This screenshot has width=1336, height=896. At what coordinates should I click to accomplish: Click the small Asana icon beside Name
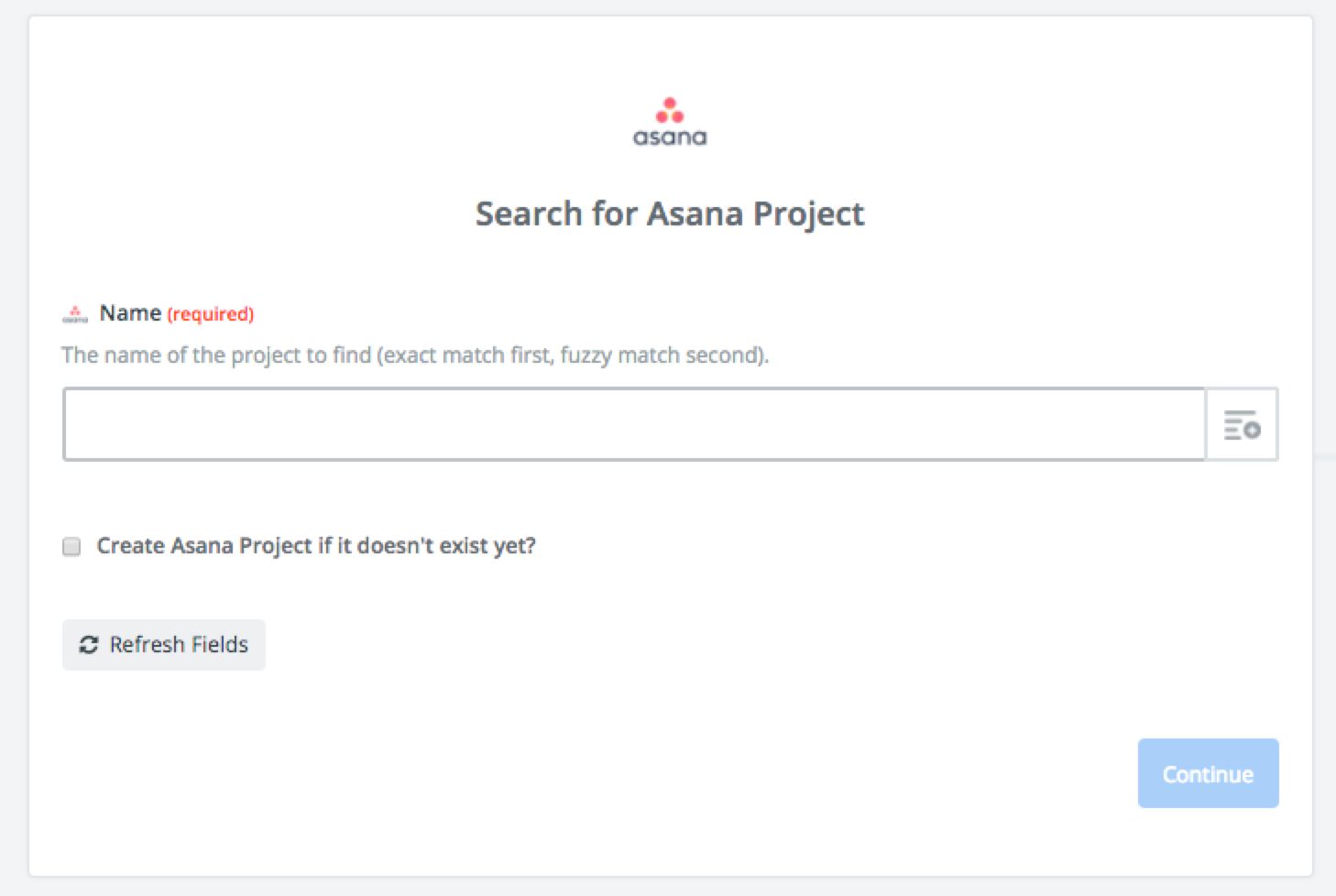[75, 314]
